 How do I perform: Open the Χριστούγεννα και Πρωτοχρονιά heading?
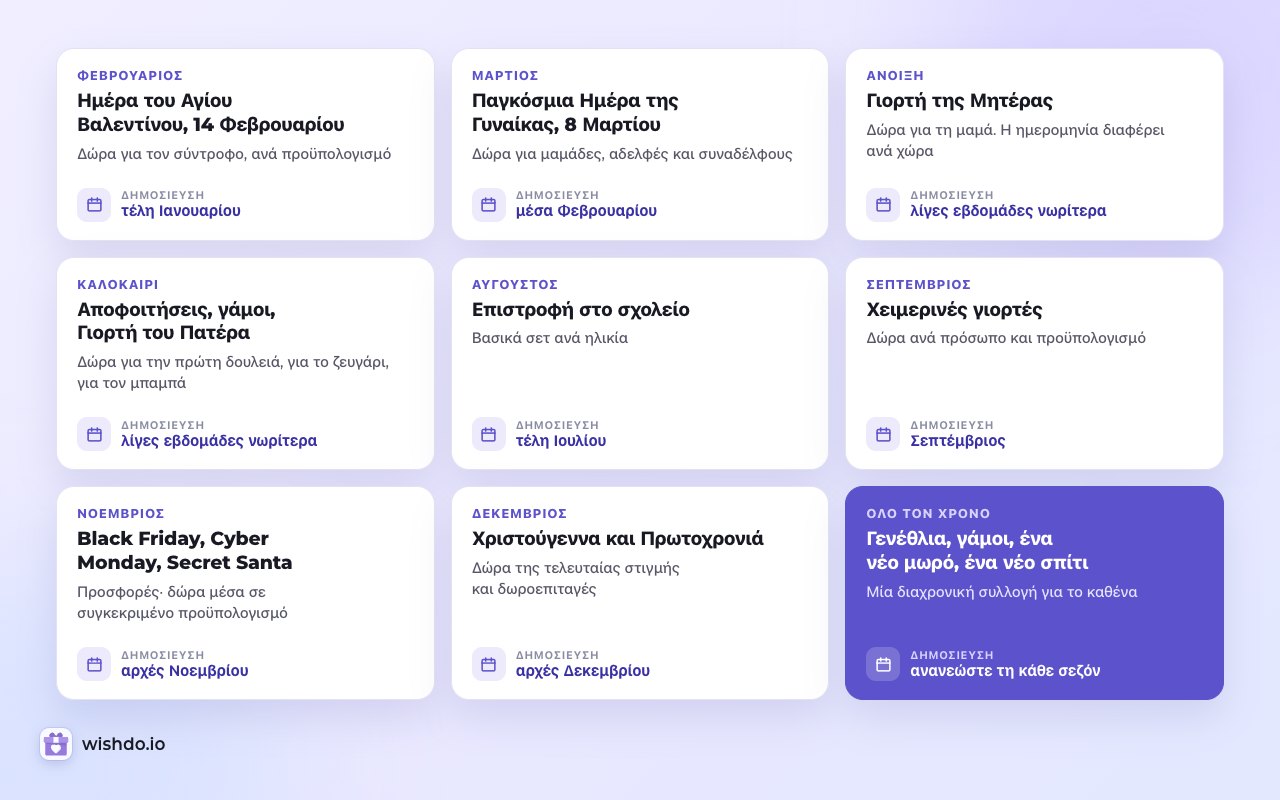click(x=618, y=539)
